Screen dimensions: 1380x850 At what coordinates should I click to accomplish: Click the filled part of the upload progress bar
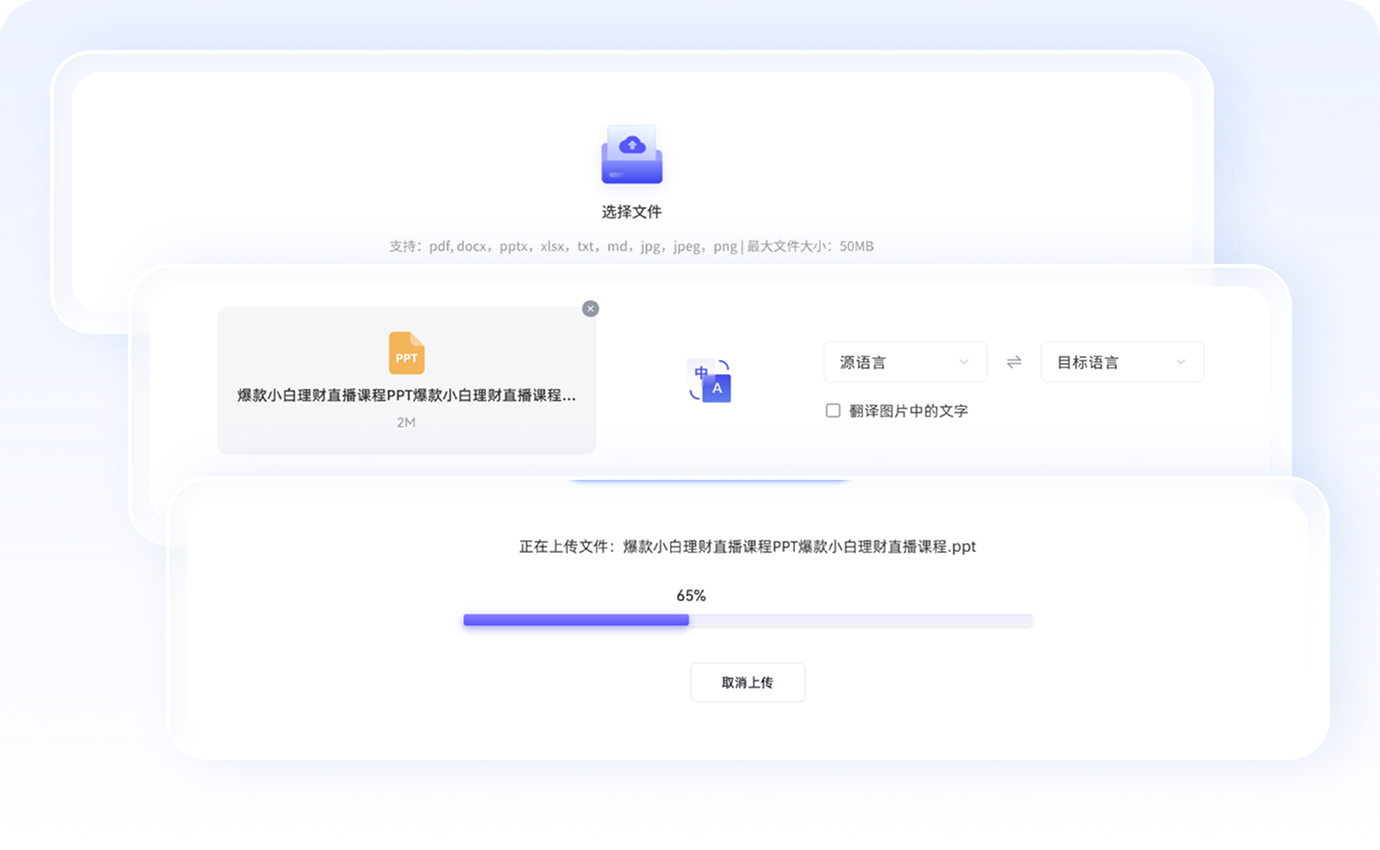tap(576, 620)
